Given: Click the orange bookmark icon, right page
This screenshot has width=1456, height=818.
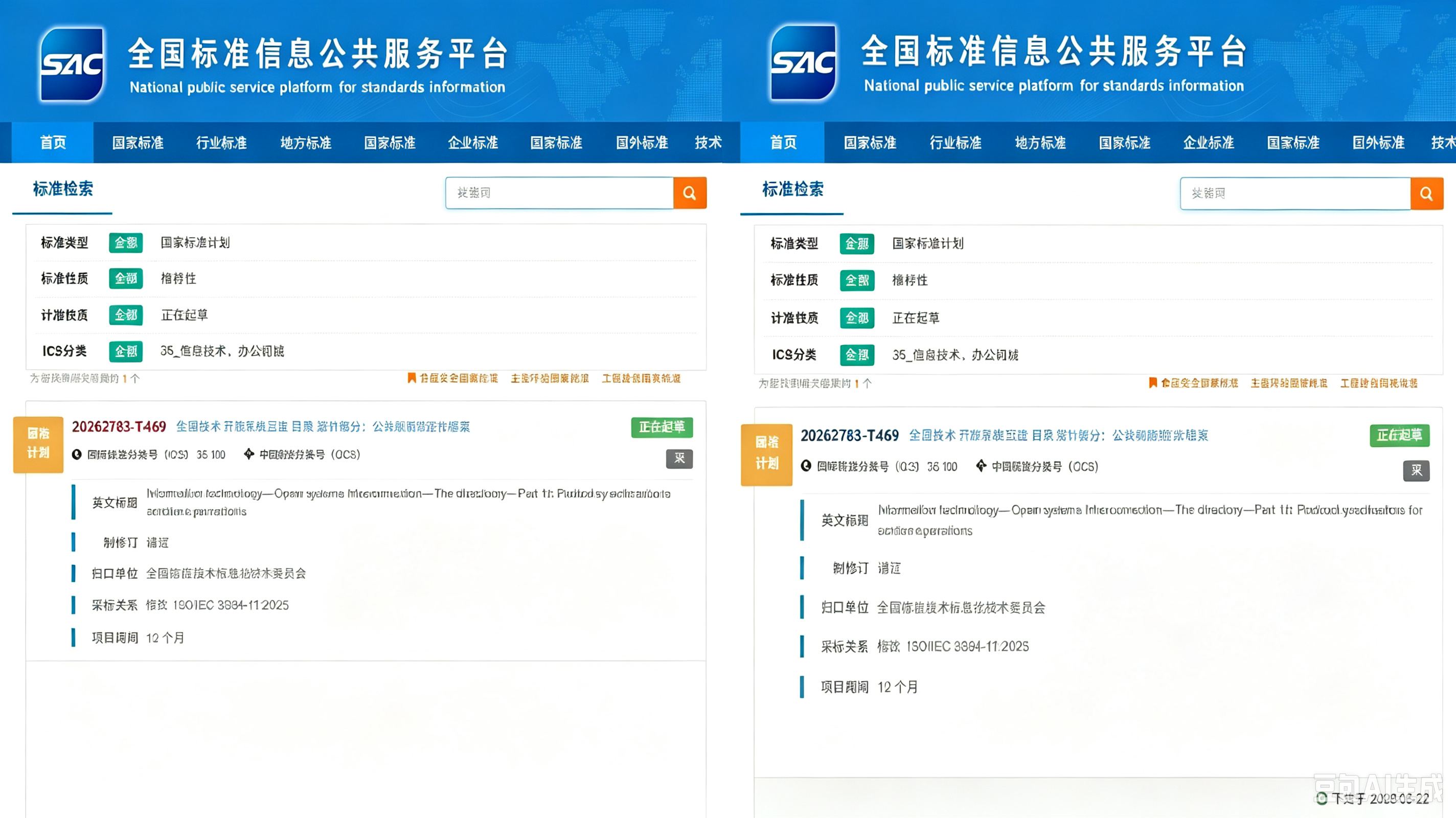Looking at the screenshot, I should coord(1153,383).
